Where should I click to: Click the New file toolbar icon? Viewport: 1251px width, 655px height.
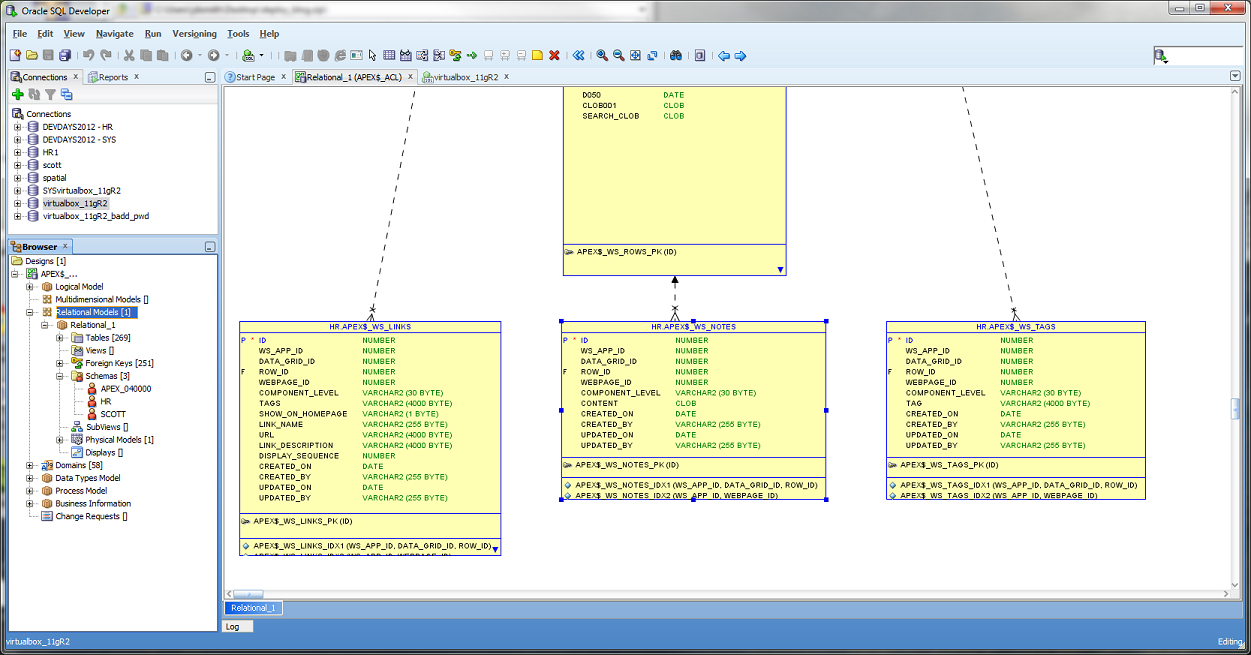[16, 55]
